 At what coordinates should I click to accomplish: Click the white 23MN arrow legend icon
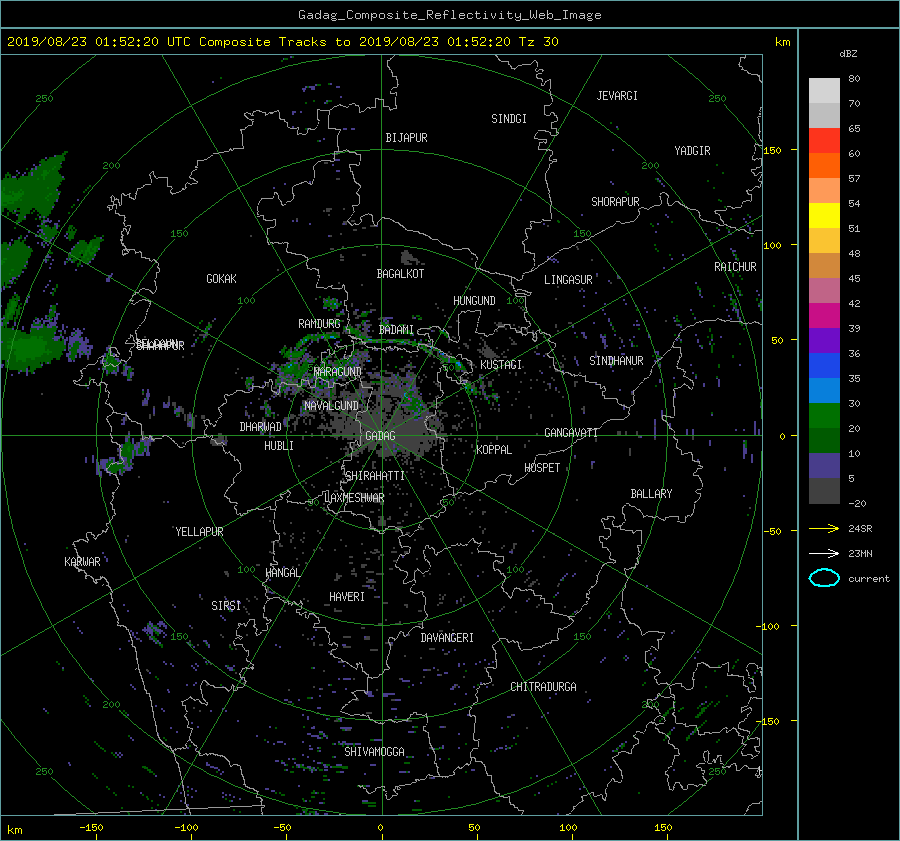pos(824,553)
